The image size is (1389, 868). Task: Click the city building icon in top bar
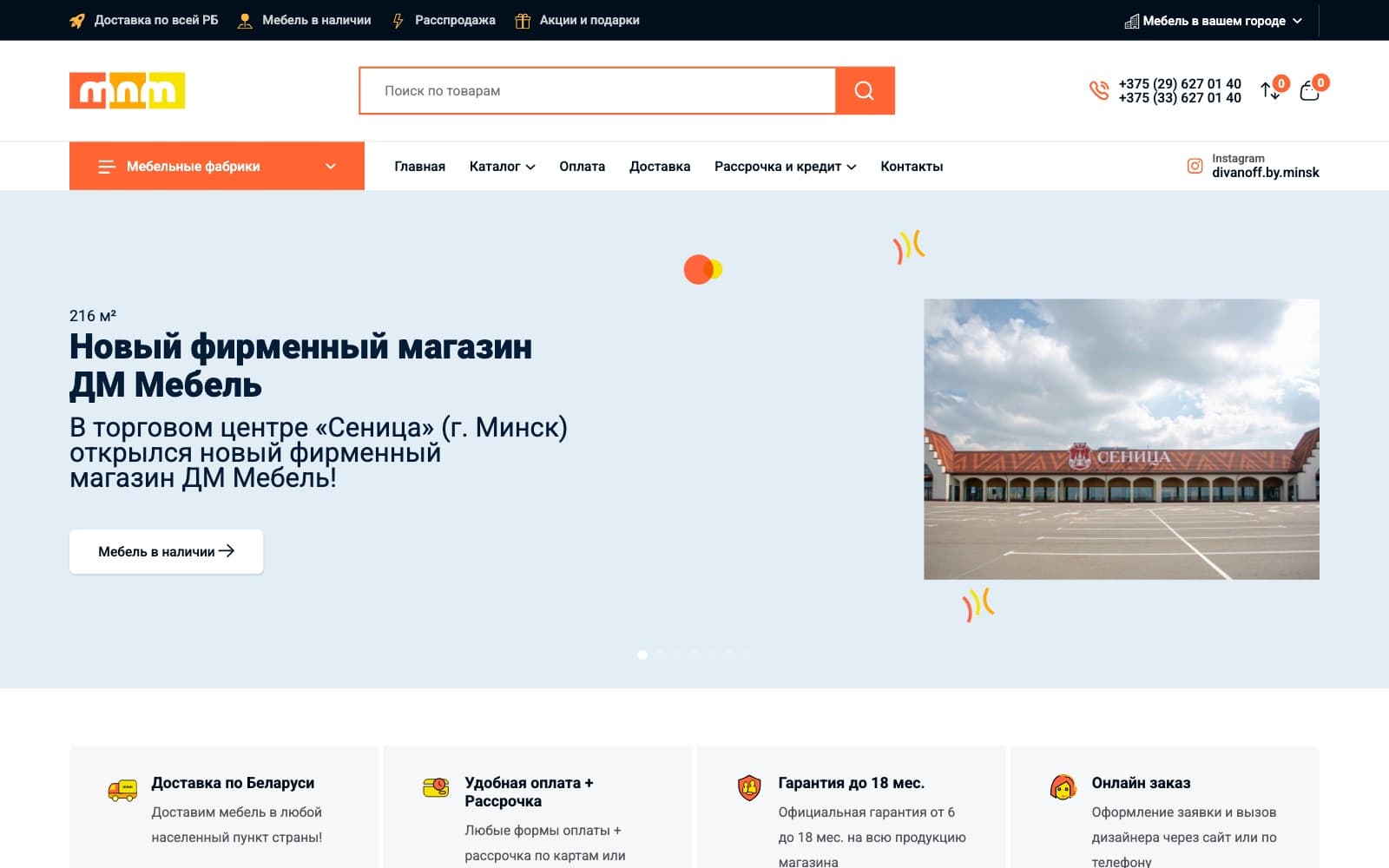(x=1132, y=21)
